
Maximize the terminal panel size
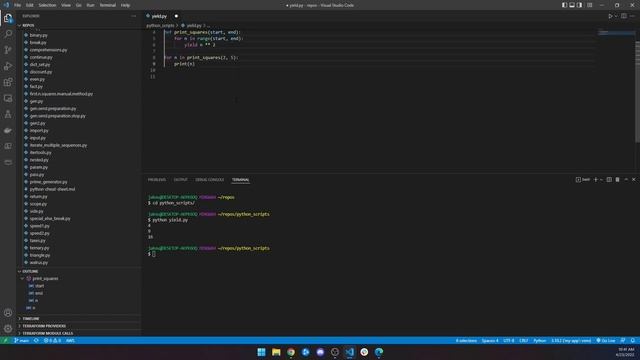(x=626, y=180)
